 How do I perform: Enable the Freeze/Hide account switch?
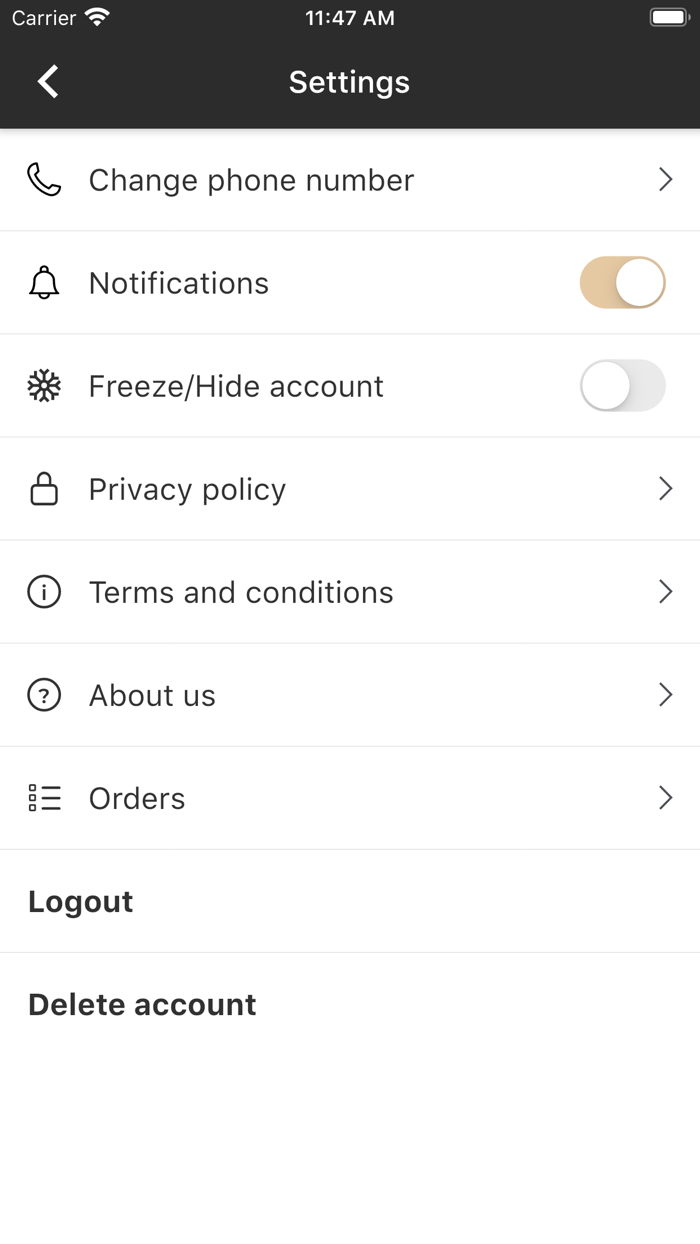tap(622, 386)
